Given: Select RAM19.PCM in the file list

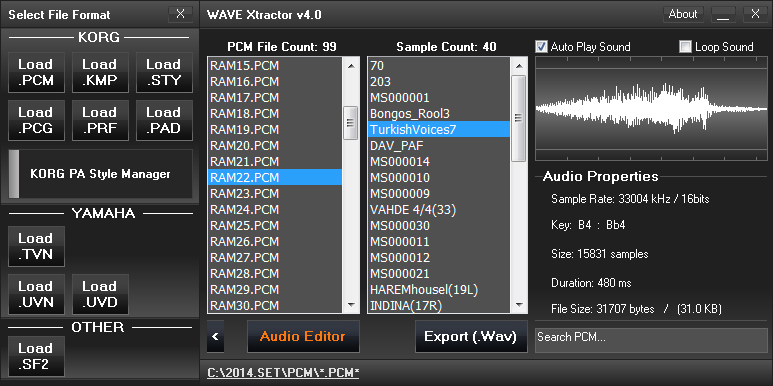Looking at the screenshot, I should click(x=275, y=130).
